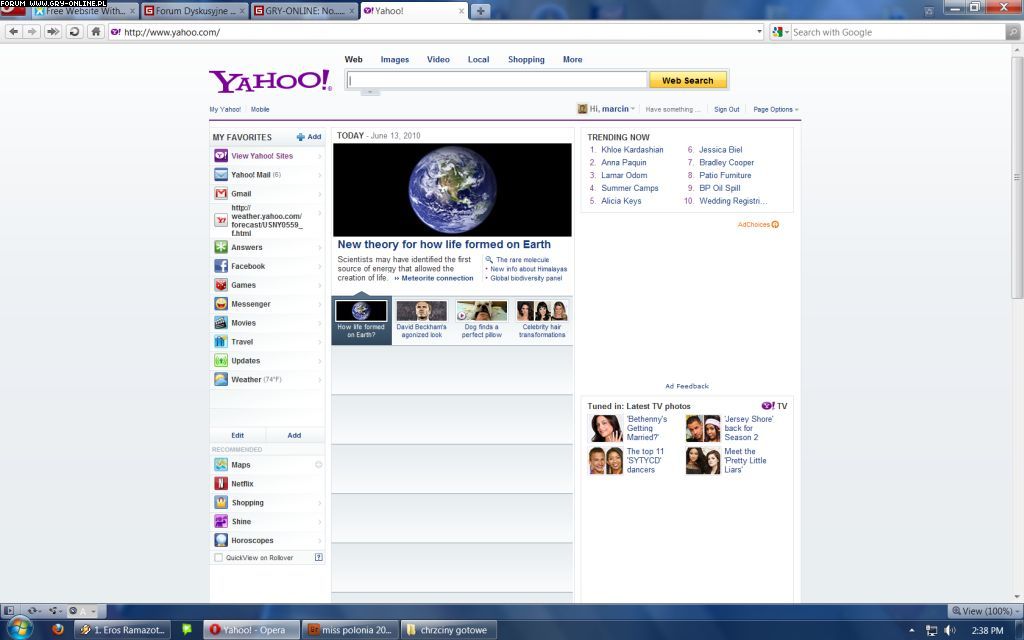Screen dimensions: 1024x640
Task: Open the Updates favorite icon
Action: pyautogui.click(x=221, y=360)
